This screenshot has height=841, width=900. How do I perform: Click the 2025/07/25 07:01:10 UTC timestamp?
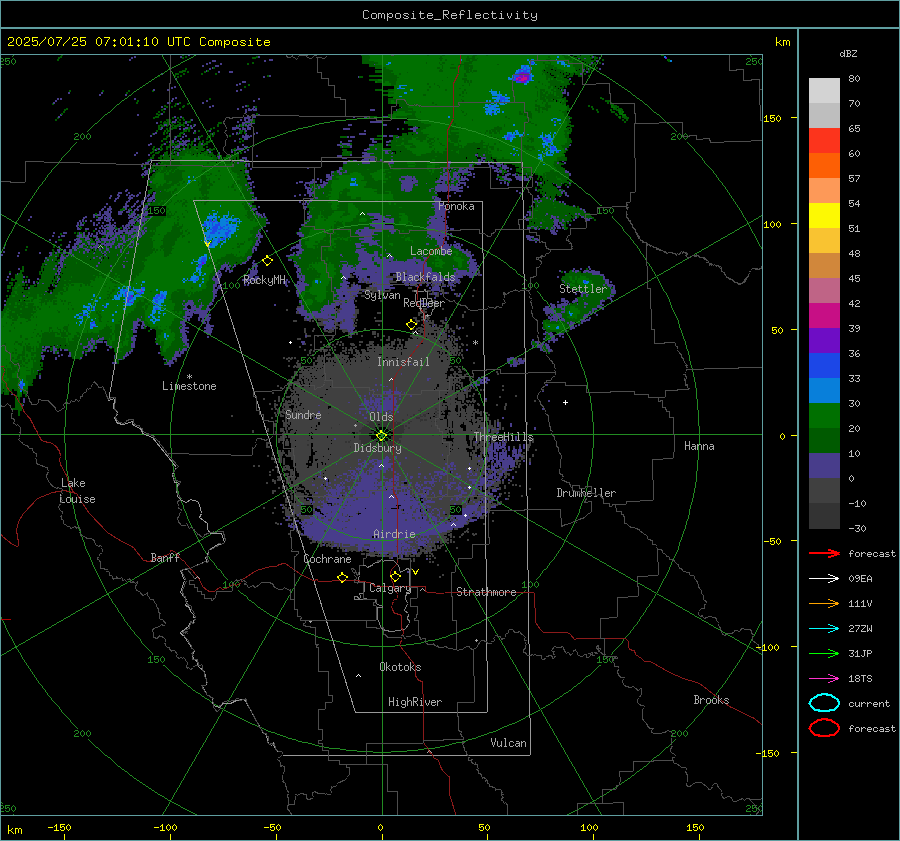99,42
